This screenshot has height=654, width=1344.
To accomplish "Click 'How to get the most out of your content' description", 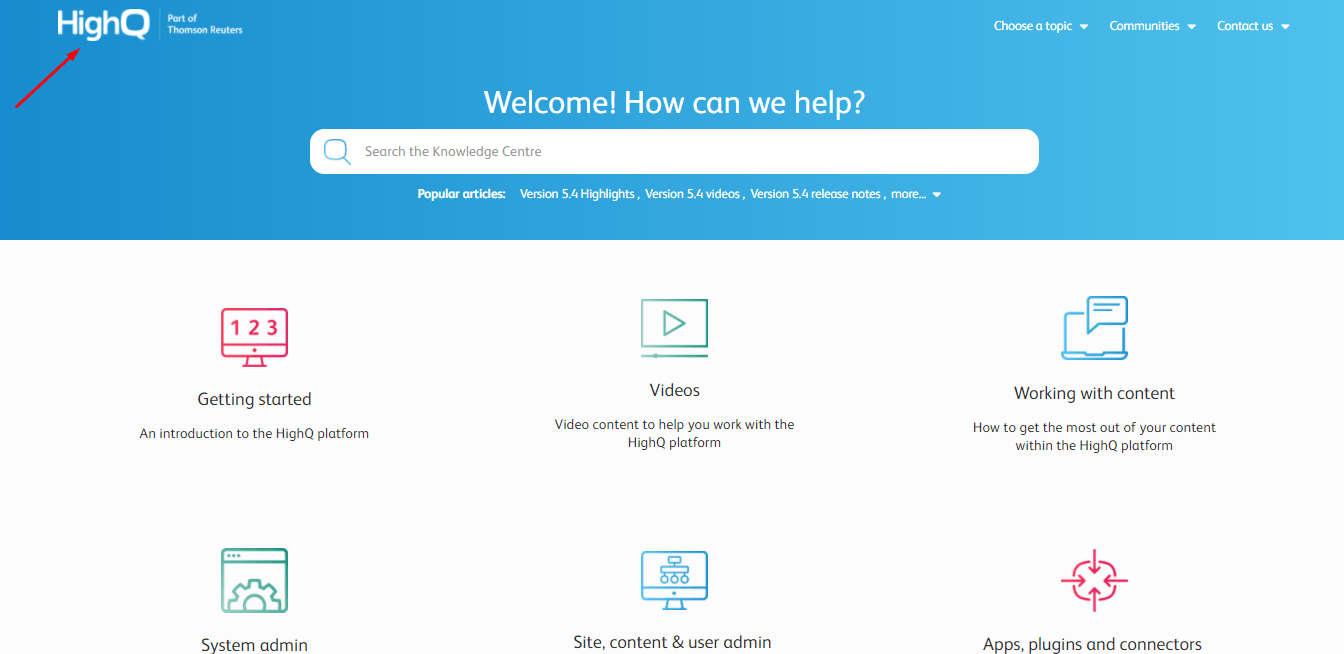I will (x=1094, y=436).
